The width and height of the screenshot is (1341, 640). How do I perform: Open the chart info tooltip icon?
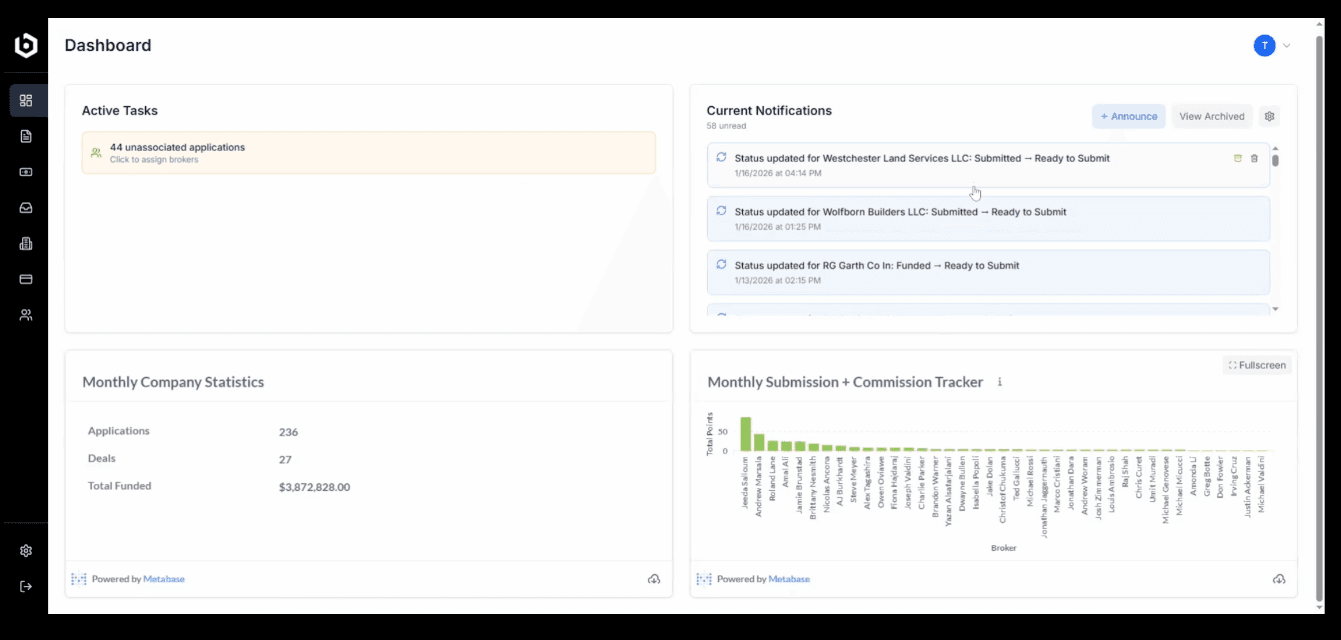(999, 381)
